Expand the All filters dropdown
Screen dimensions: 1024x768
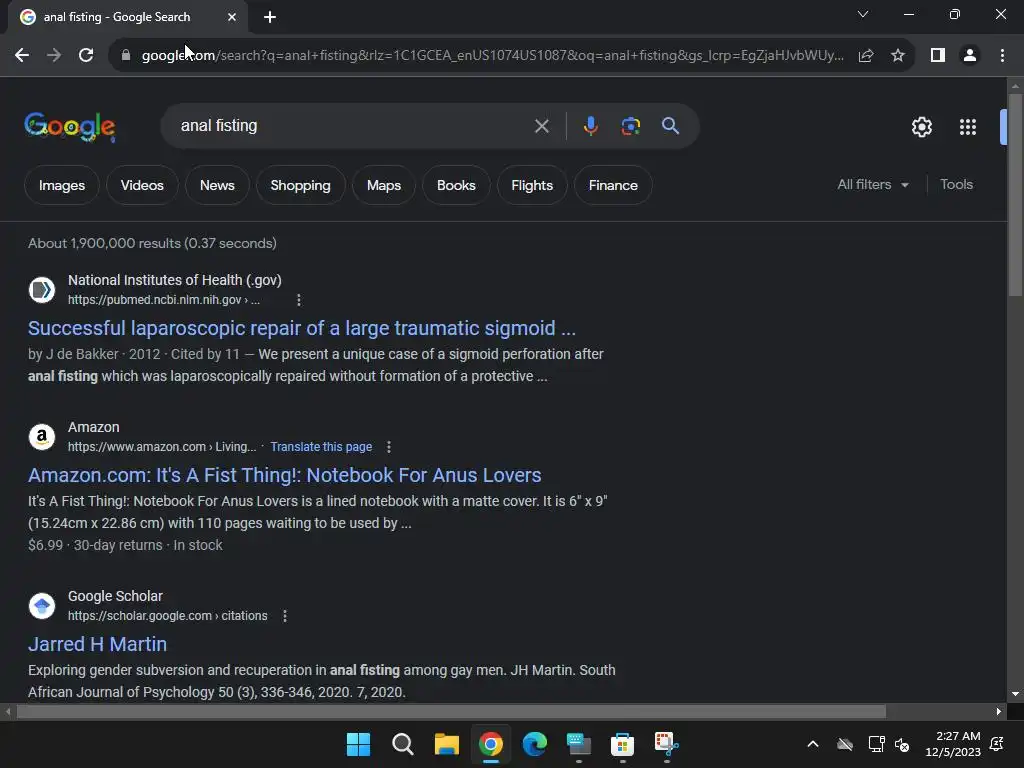click(872, 185)
